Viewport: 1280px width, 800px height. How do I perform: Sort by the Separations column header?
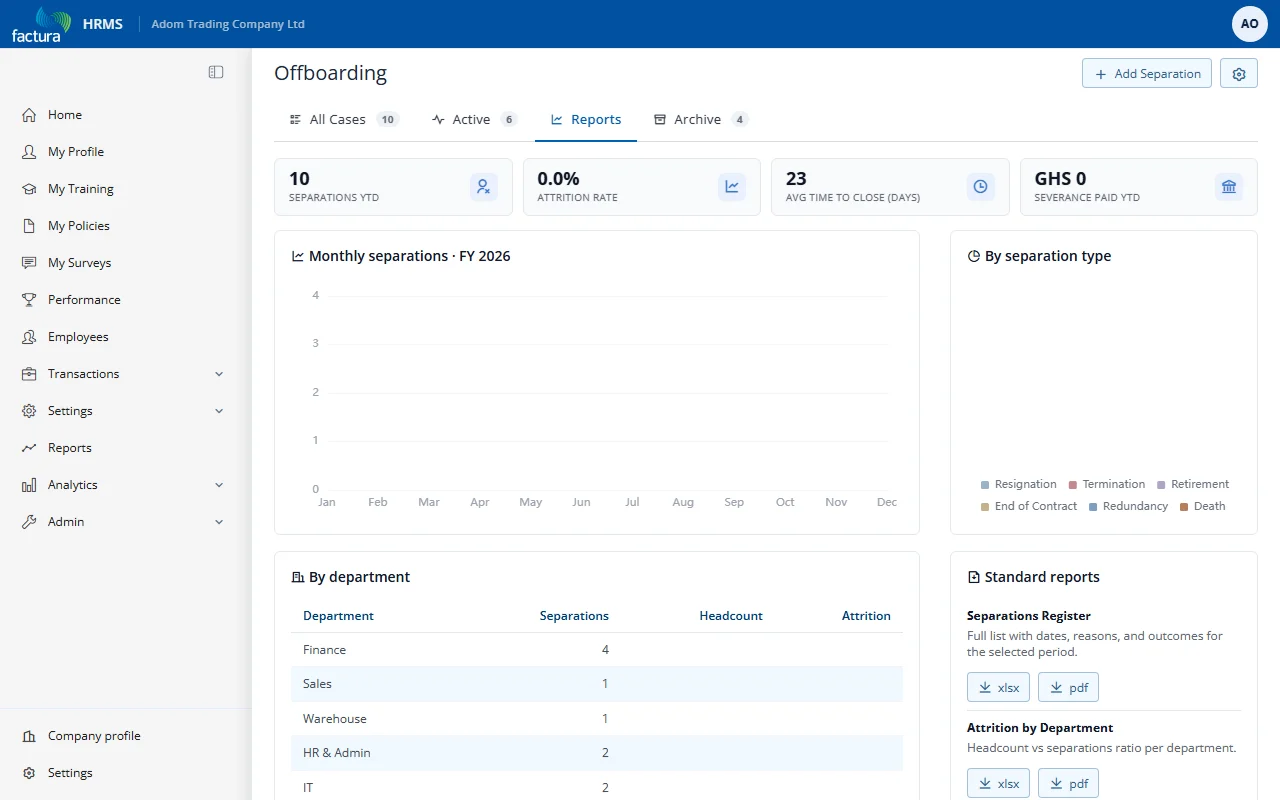click(x=574, y=616)
